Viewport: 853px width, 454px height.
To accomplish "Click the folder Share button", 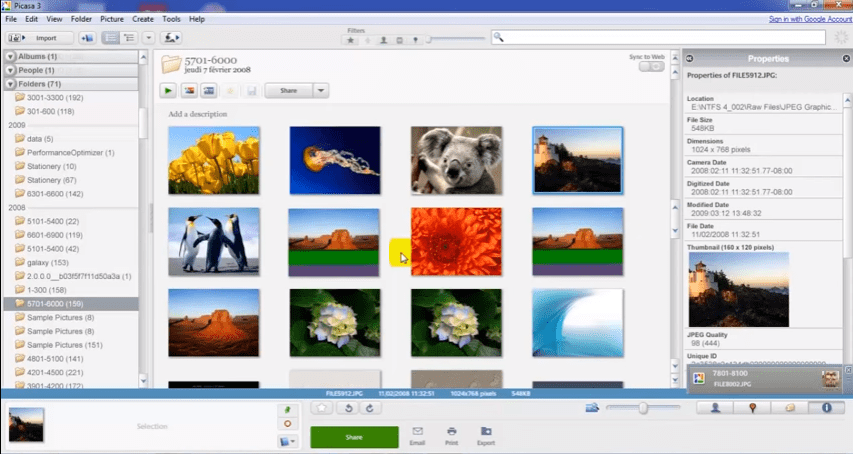I will coord(289,91).
